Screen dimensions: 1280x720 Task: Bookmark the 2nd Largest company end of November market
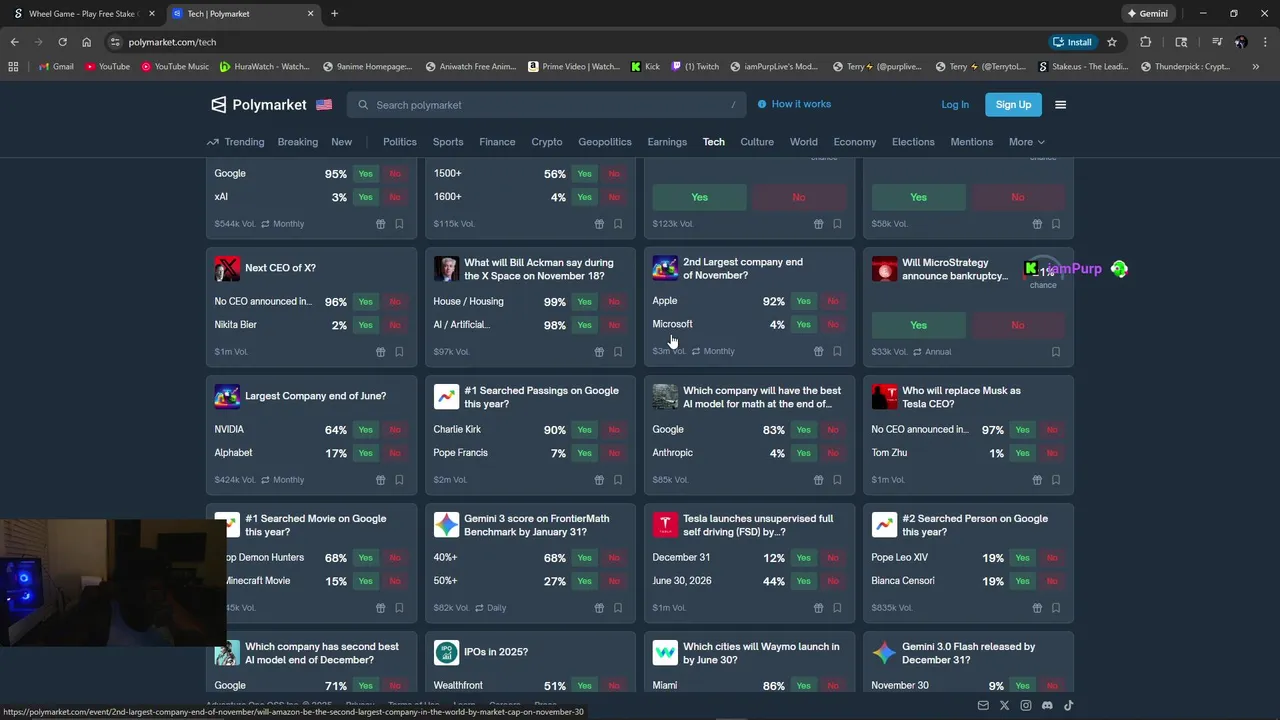tap(837, 352)
